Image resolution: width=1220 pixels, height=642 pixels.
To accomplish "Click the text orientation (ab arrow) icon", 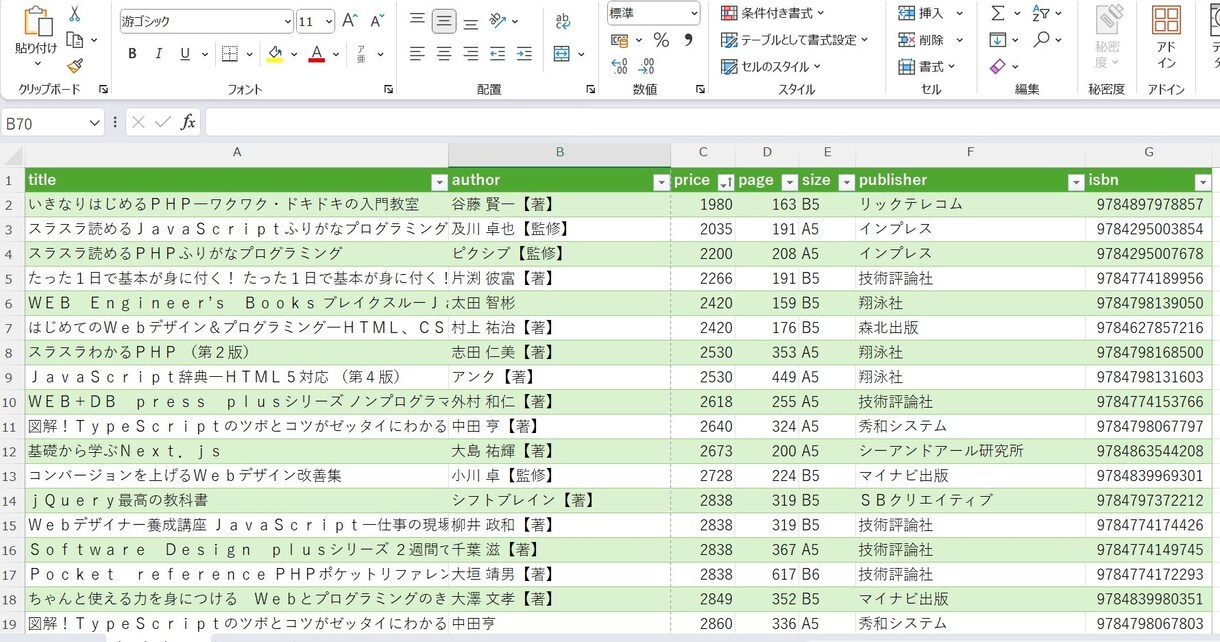I will (x=498, y=21).
